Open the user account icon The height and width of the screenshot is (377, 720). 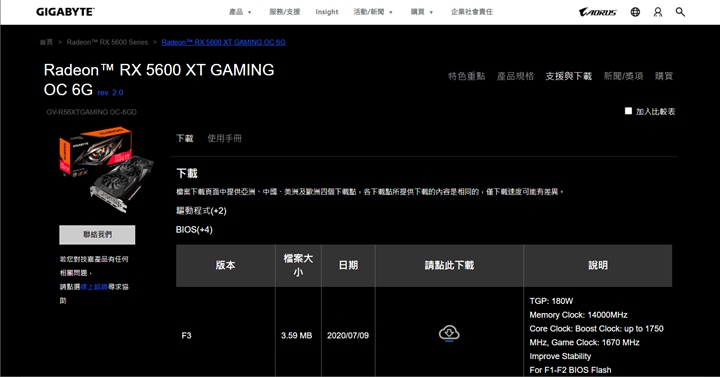tap(658, 12)
